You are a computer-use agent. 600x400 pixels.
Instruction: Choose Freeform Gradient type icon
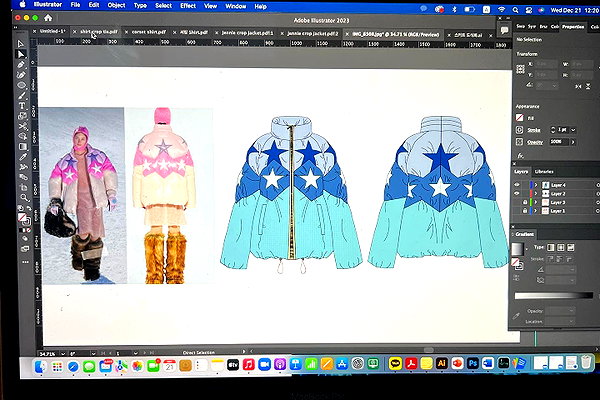571,248
